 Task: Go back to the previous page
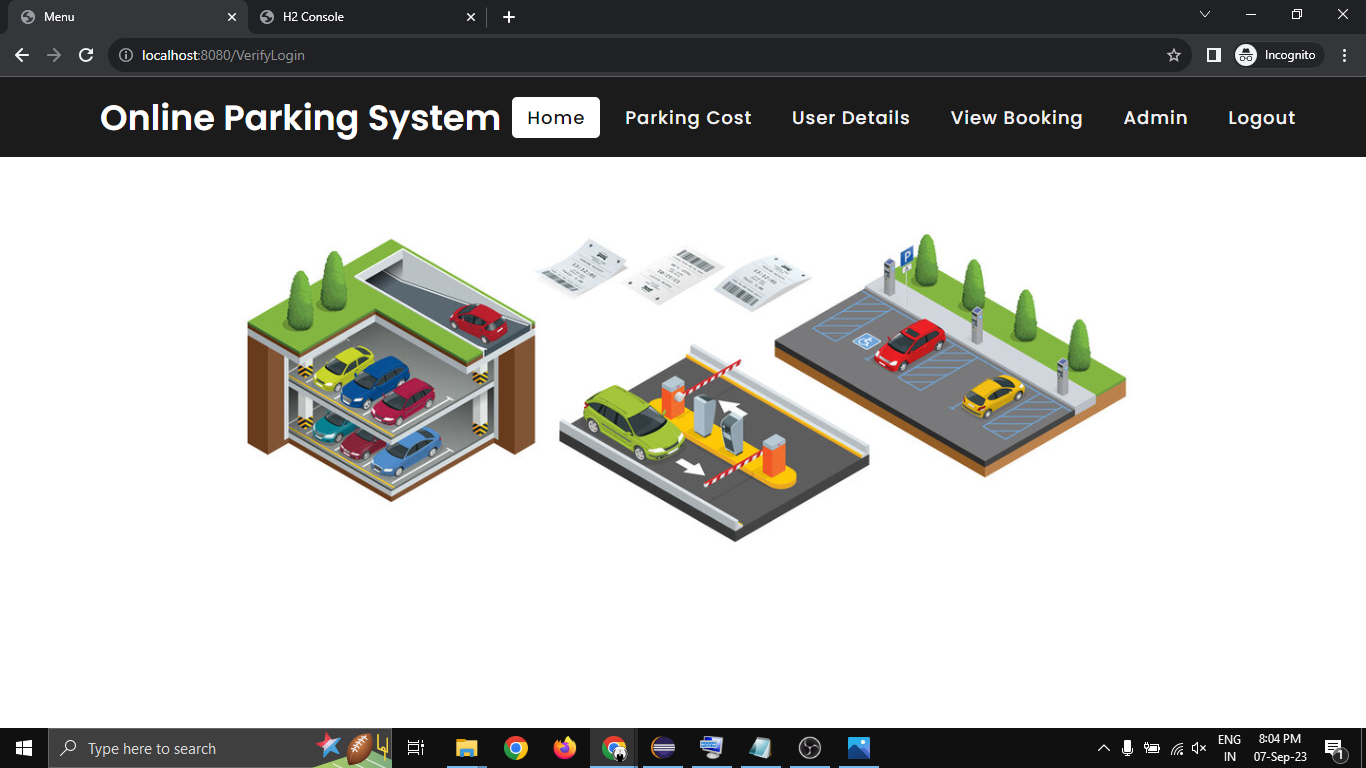(x=22, y=55)
